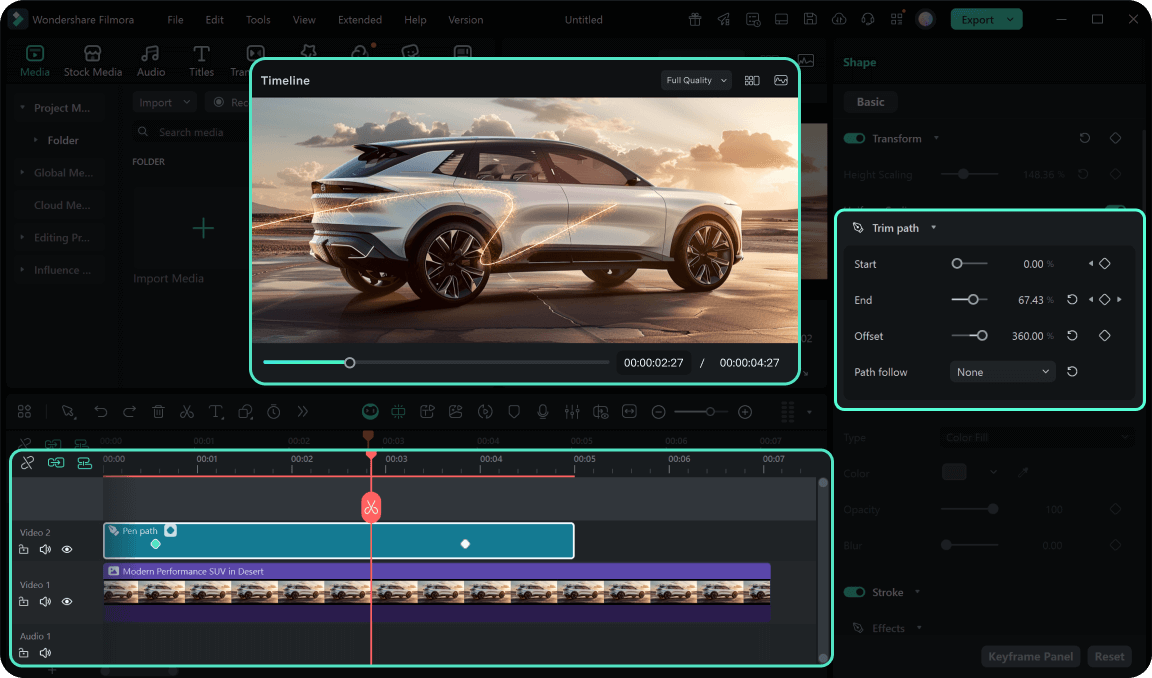Viewport: 1152px width, 678px height.
Task: Click the Export button
Action: (x=977, y=20)
